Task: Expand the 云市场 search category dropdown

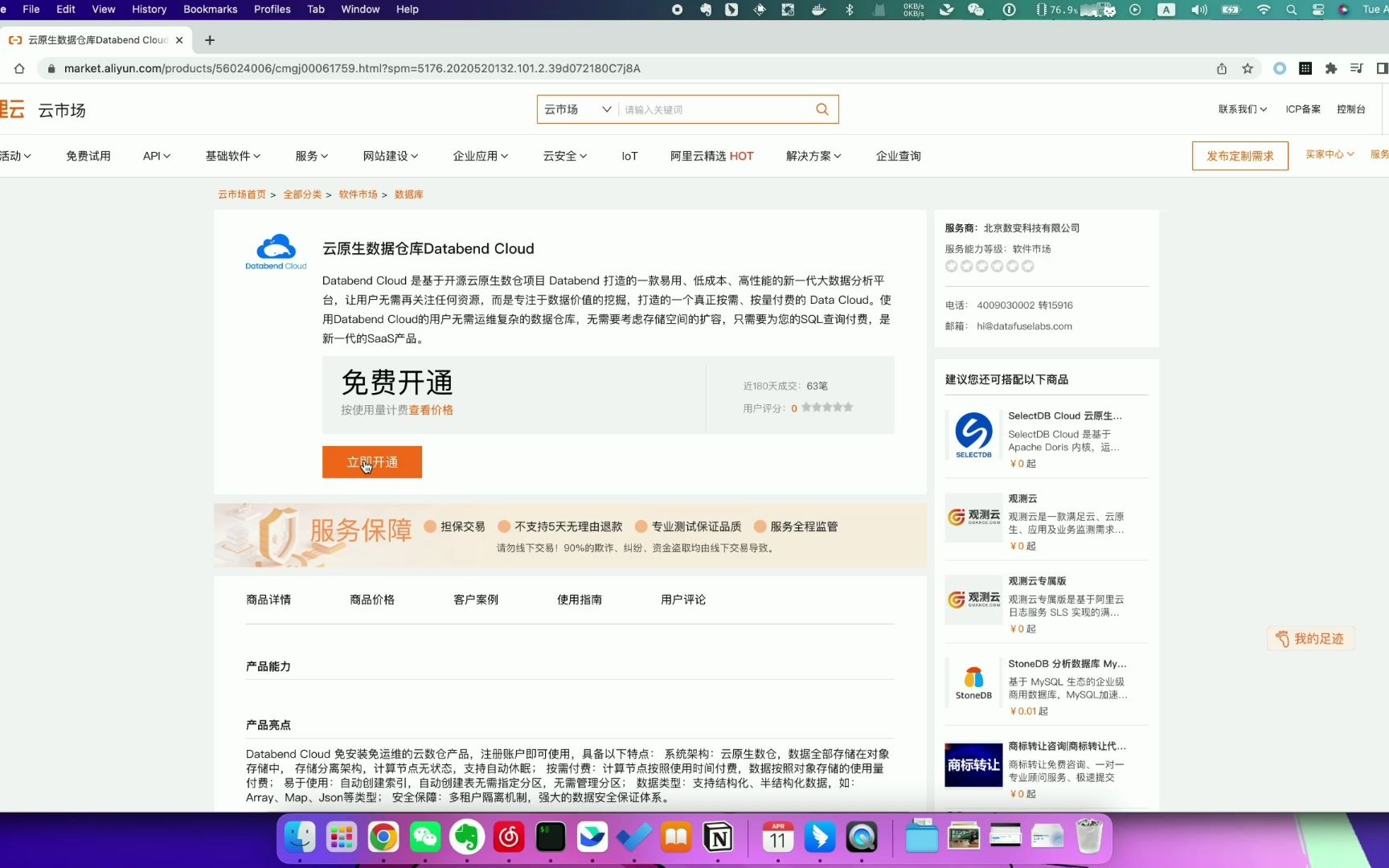Action: 578,109
